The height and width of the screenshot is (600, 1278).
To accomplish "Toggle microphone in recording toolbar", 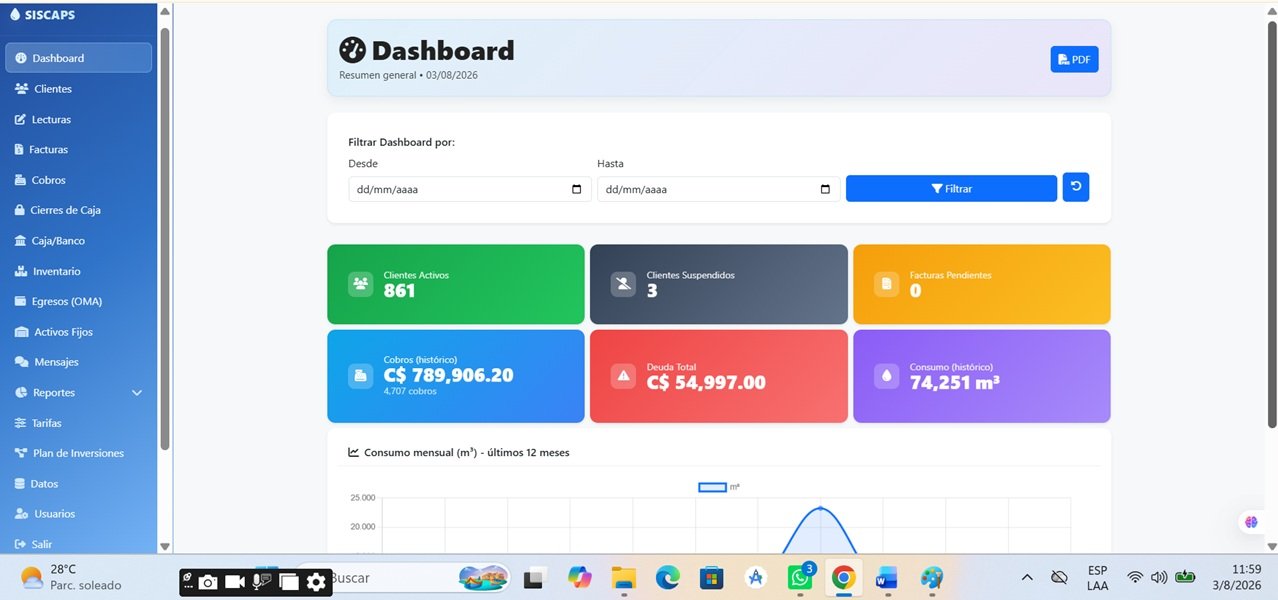I will point(262,581).
